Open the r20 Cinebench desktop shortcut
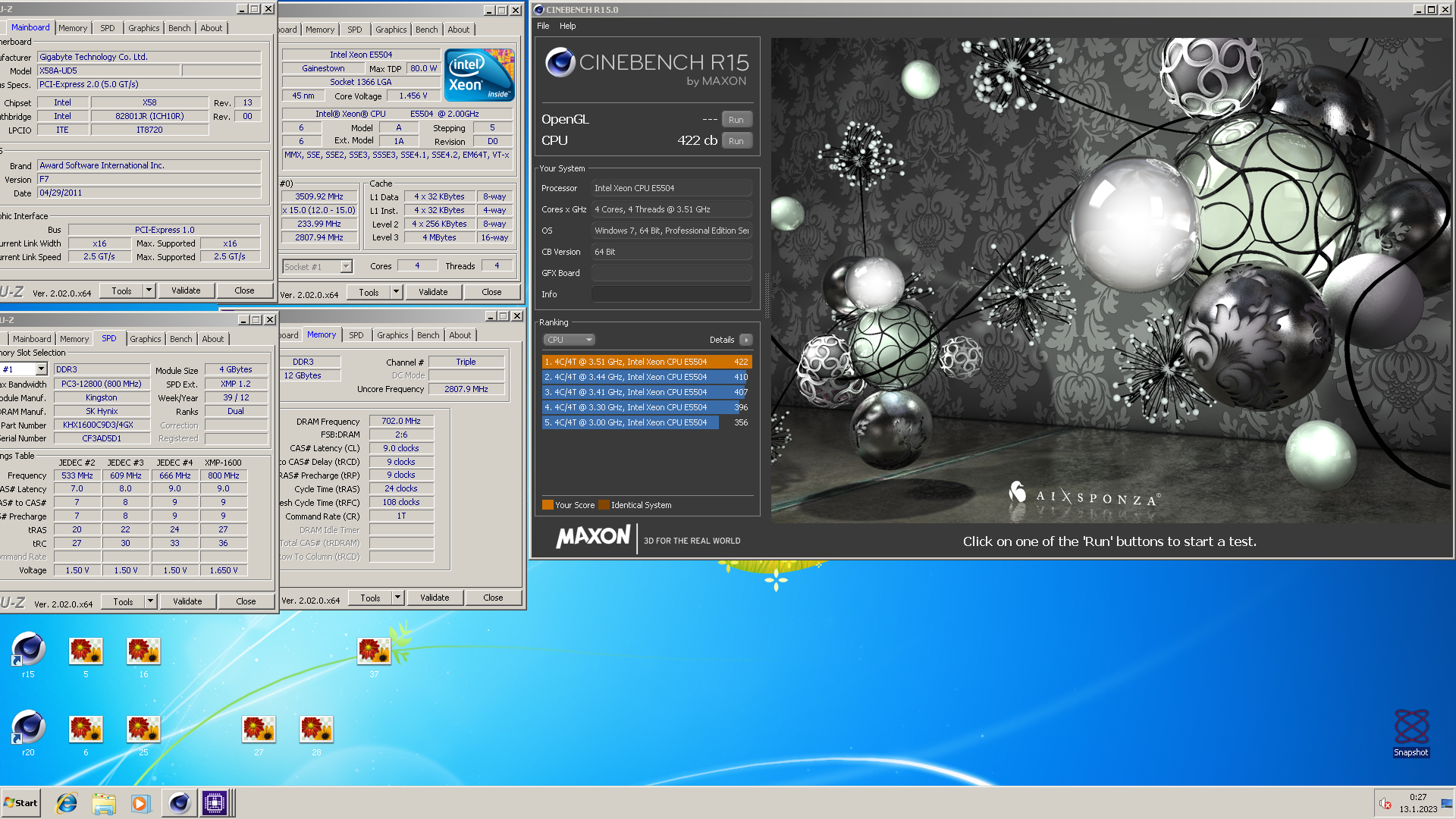The width and height of the screenshot is (1456, 819). [x=28, y=732]
